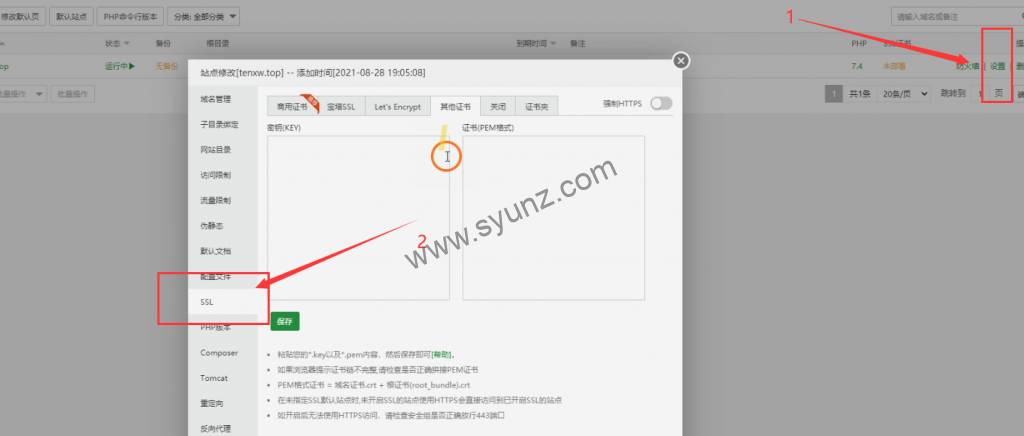This screenshot has width=1024, height=436.
Task: Click the 批量操作 execute button
Action: click(x=73, y=94)
